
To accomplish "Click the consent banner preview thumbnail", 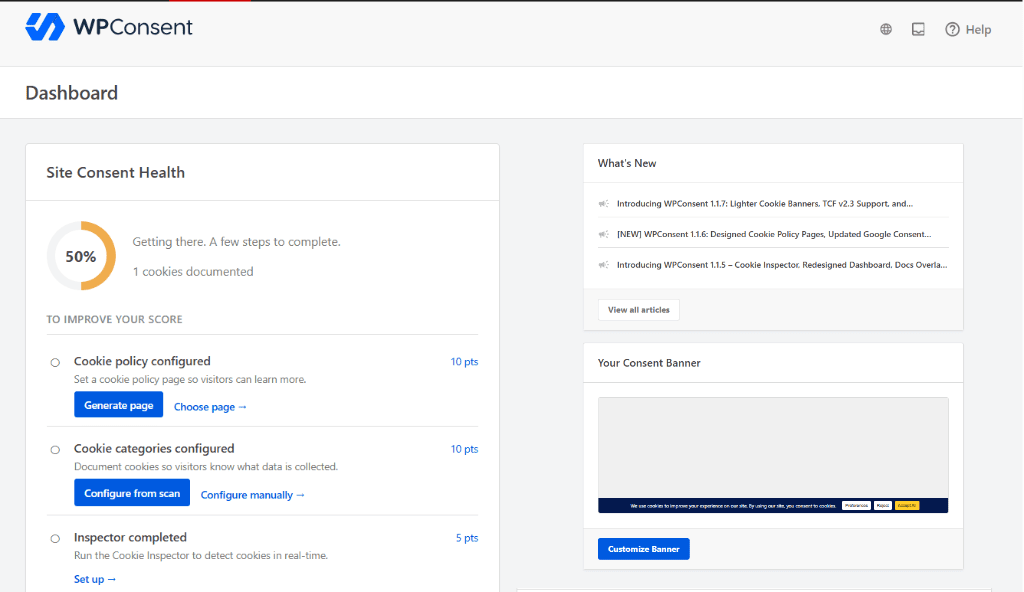I will (773, 455).
